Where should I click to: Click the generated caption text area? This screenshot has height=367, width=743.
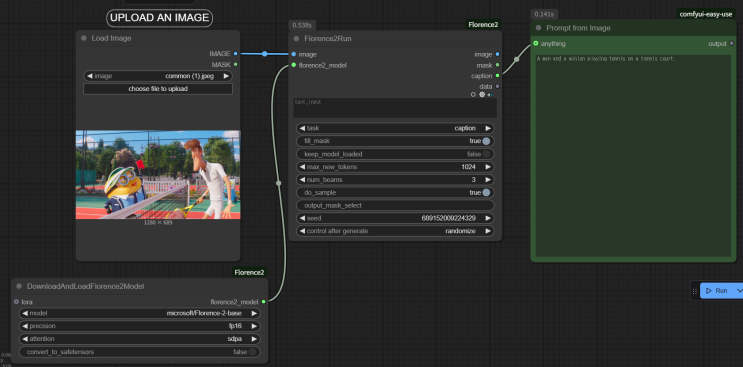tap(634, 156)
